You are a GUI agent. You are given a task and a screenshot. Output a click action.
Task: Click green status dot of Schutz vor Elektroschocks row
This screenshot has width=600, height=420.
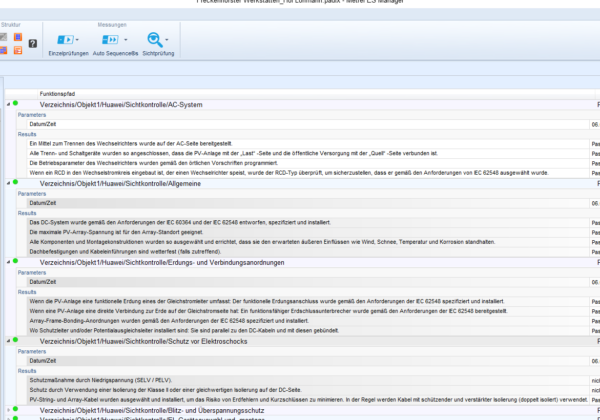tap(15, 339)
